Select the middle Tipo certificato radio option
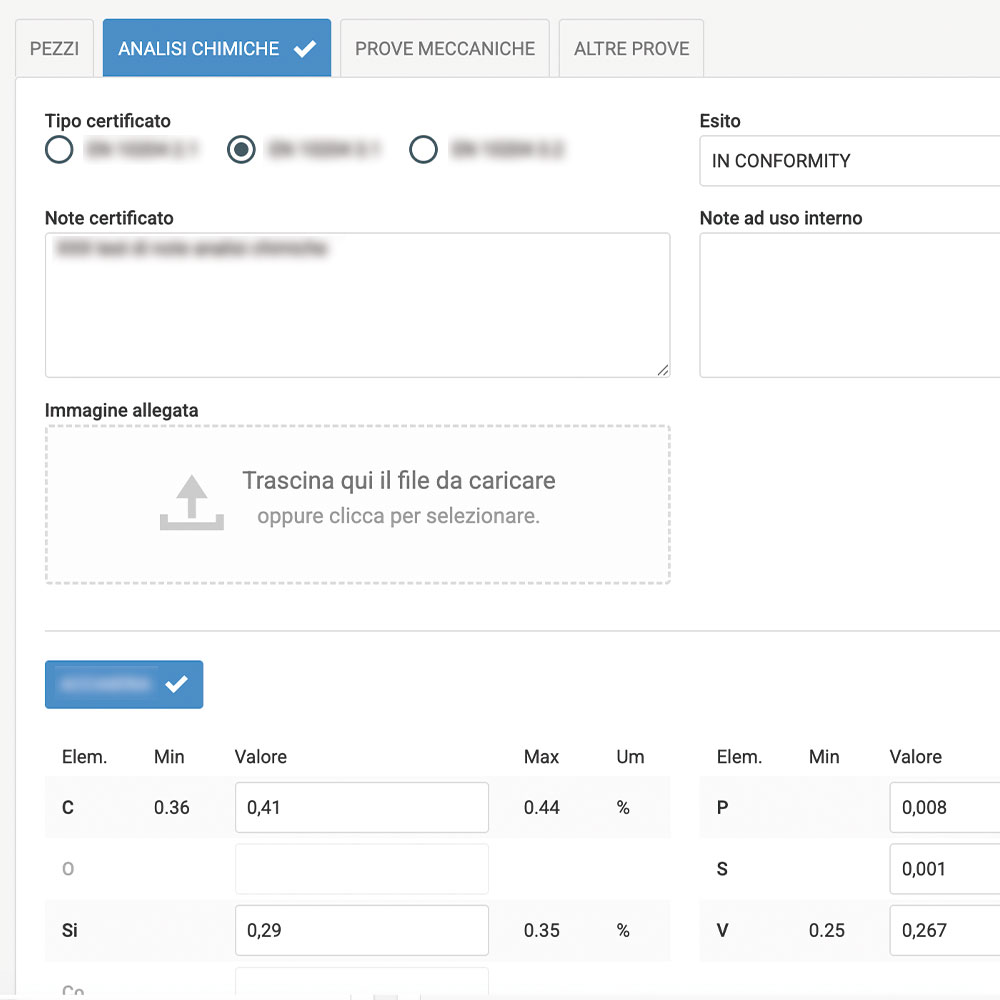 pos(241,150)
